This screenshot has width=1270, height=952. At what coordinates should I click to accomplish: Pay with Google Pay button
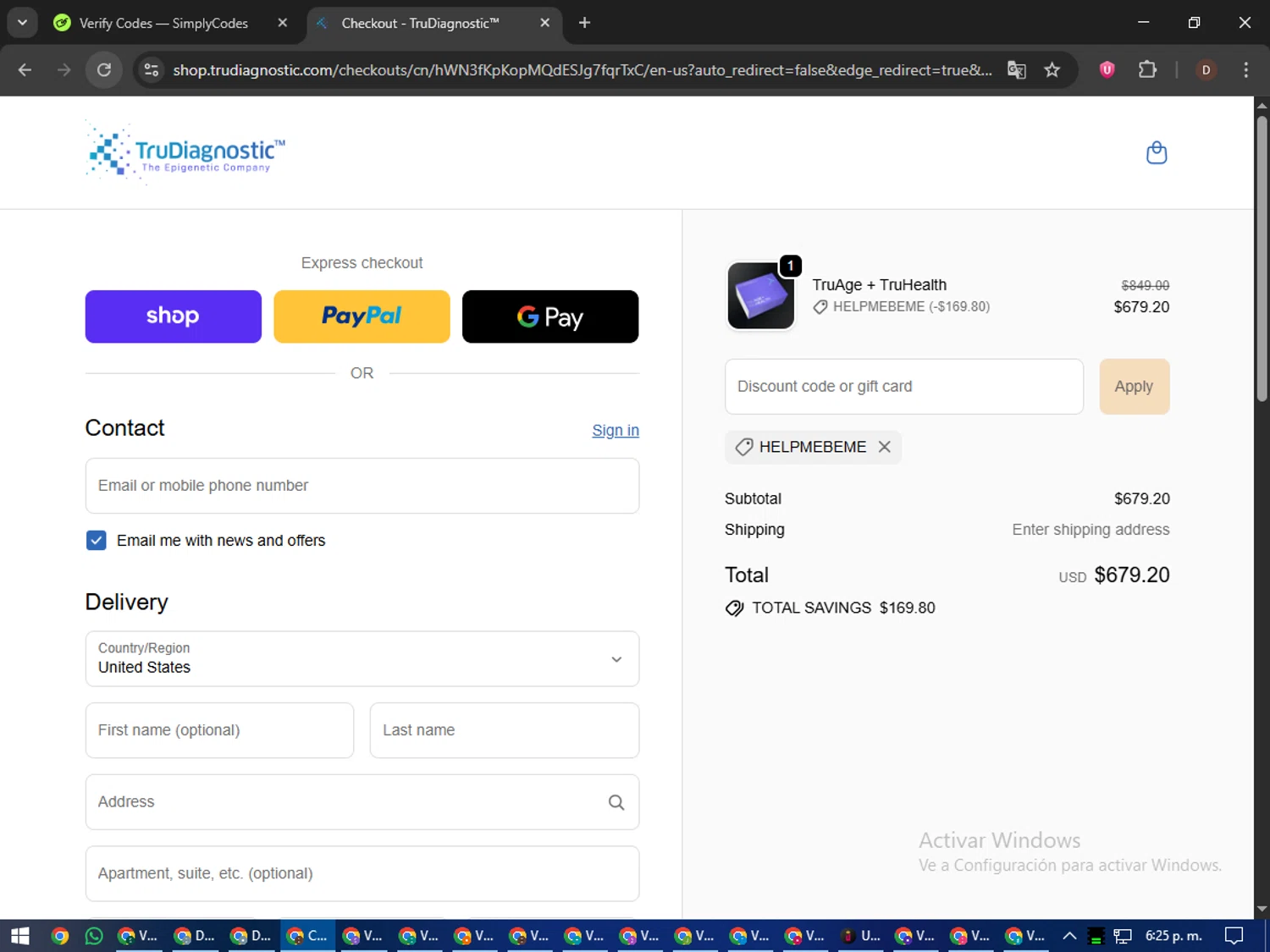(x=550, y=316)
